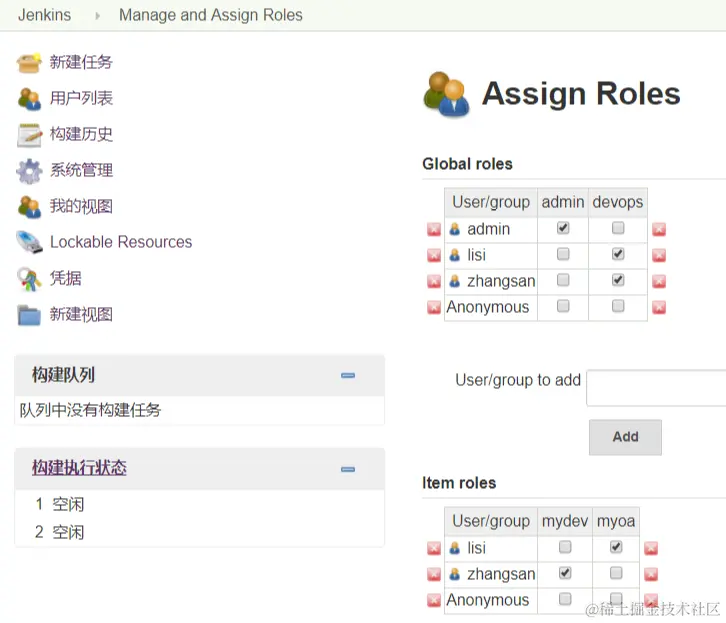Click the 我的视图 people icon

point(29,207)
